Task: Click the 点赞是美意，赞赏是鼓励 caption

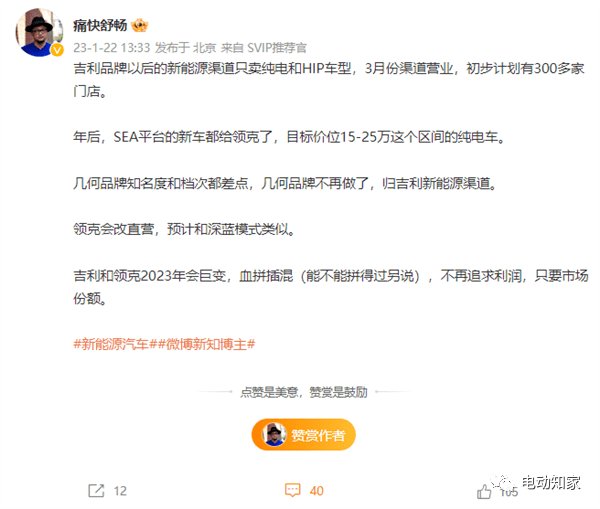Action: (x=304, y=392)
